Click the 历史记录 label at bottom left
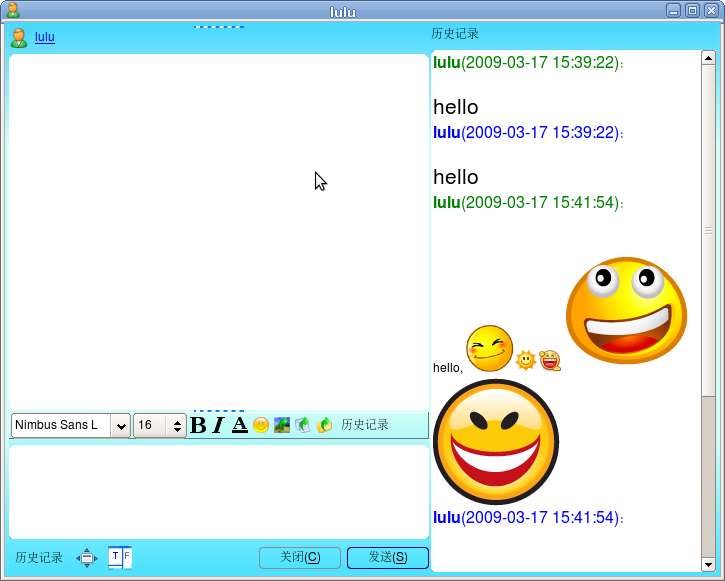Screen dimensions: 725x581 pos(39,557)
